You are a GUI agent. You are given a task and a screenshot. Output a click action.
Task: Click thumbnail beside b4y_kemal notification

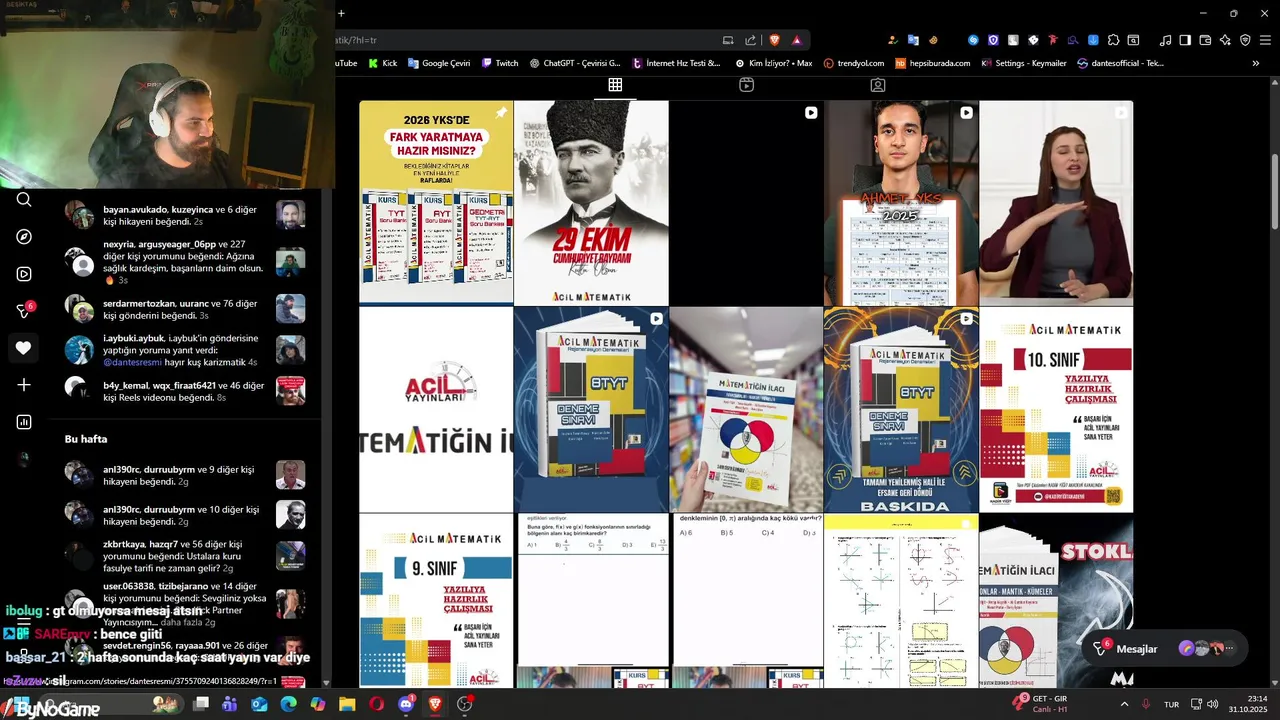291,391
